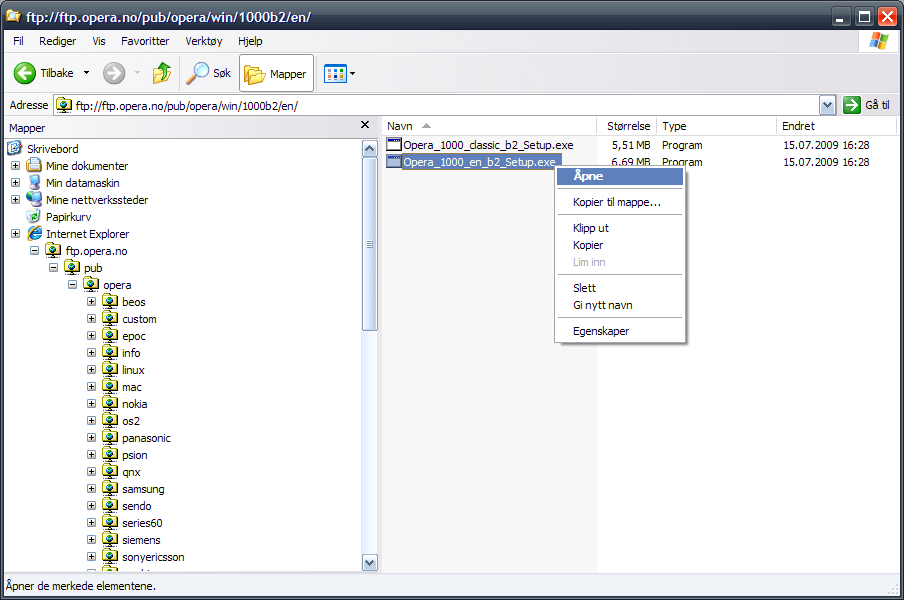904x600 pixels.
Task: Choose Kopier in the context menu
Action: (x=620, y=245)
